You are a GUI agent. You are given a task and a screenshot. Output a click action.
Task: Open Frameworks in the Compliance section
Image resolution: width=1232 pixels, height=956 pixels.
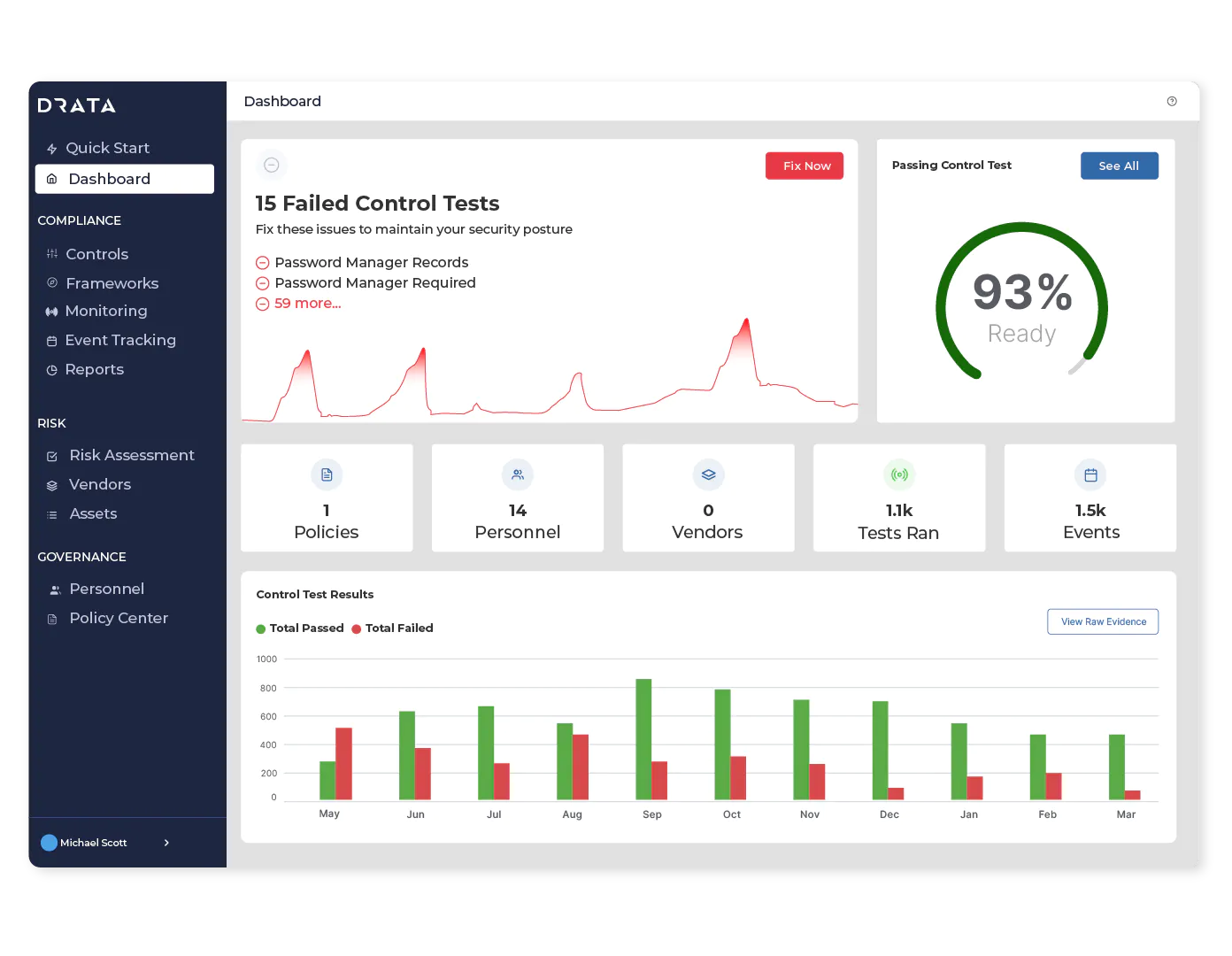(112, 283)
